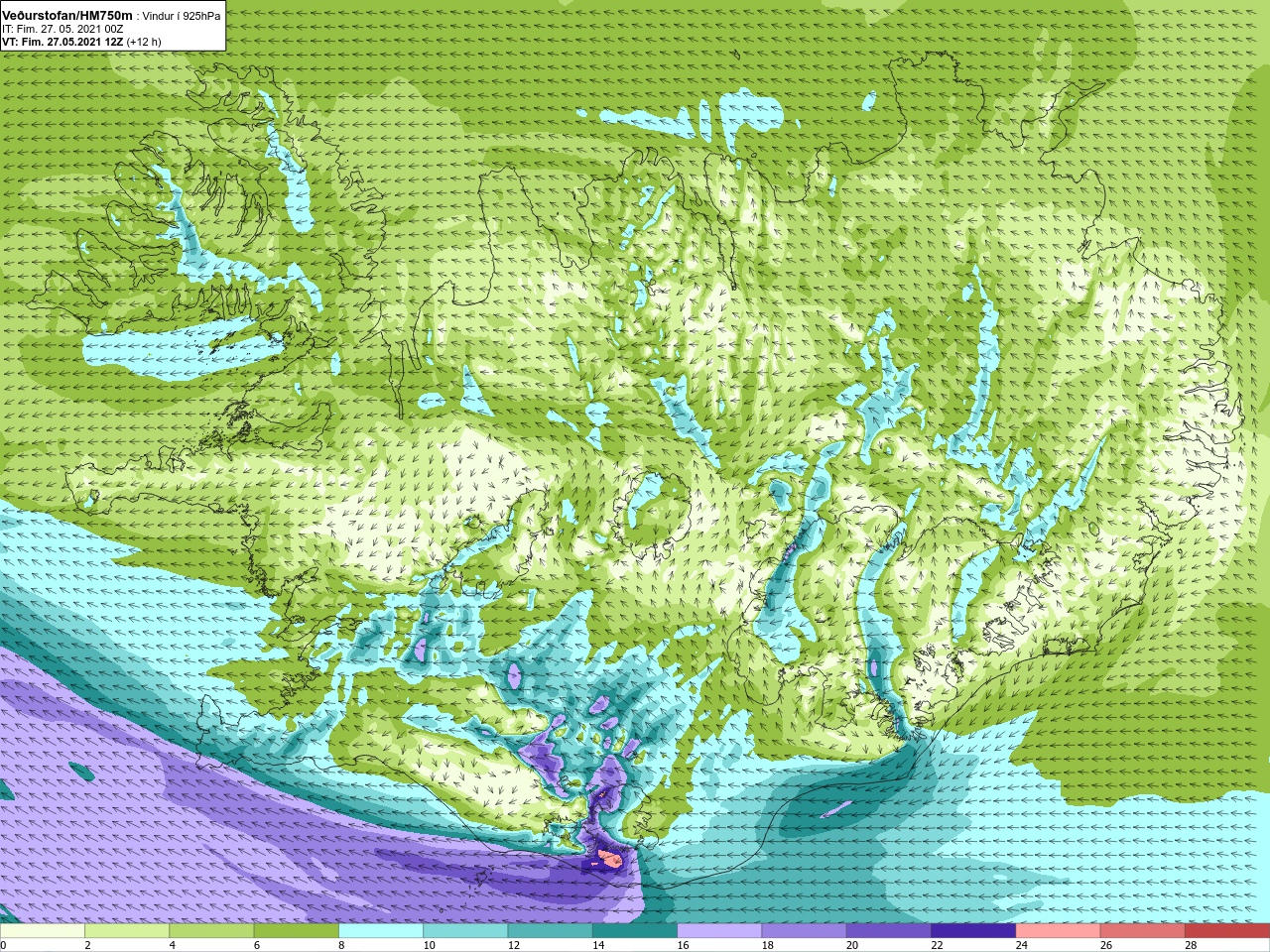The height and width of the screenshot is (952, 1270).
Task: Click the legend number 6
Action: point(257,945)
